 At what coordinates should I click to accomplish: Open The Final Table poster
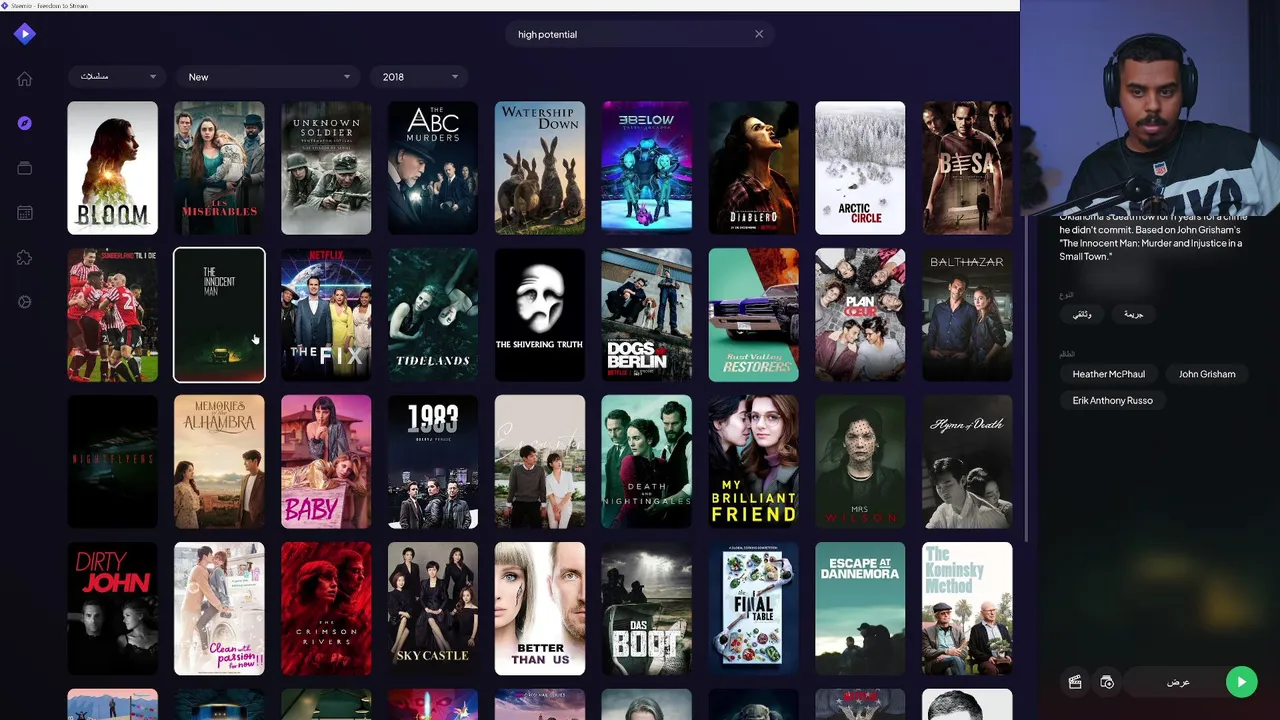[x=753, y=609]
